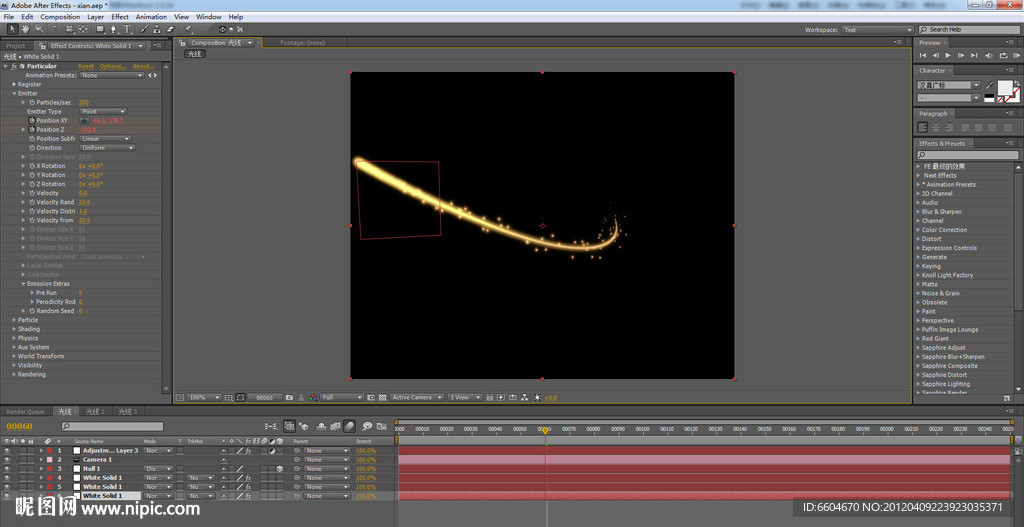Open Particular Options link
Image resolution: width=1024 pixels, height=527 pixels.
tap(112, 66)
